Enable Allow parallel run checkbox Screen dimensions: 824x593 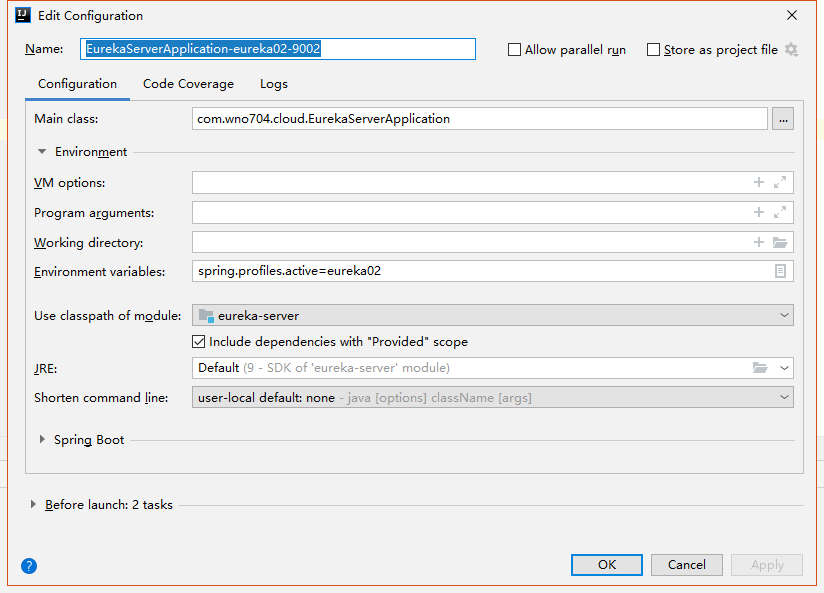[x=515, y=50]
